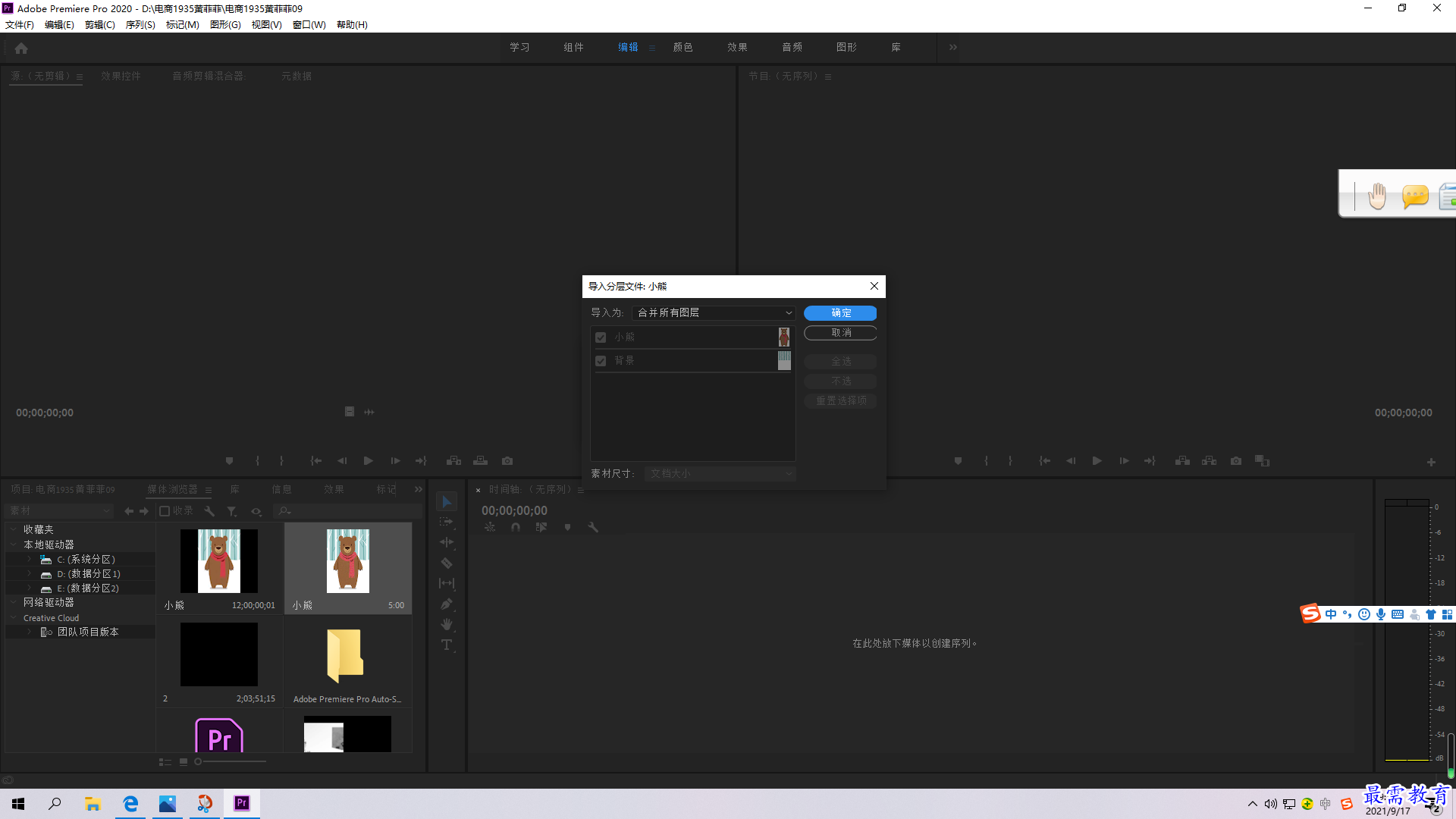
Task: Select the Razor tool
Action: pos(447,563)
